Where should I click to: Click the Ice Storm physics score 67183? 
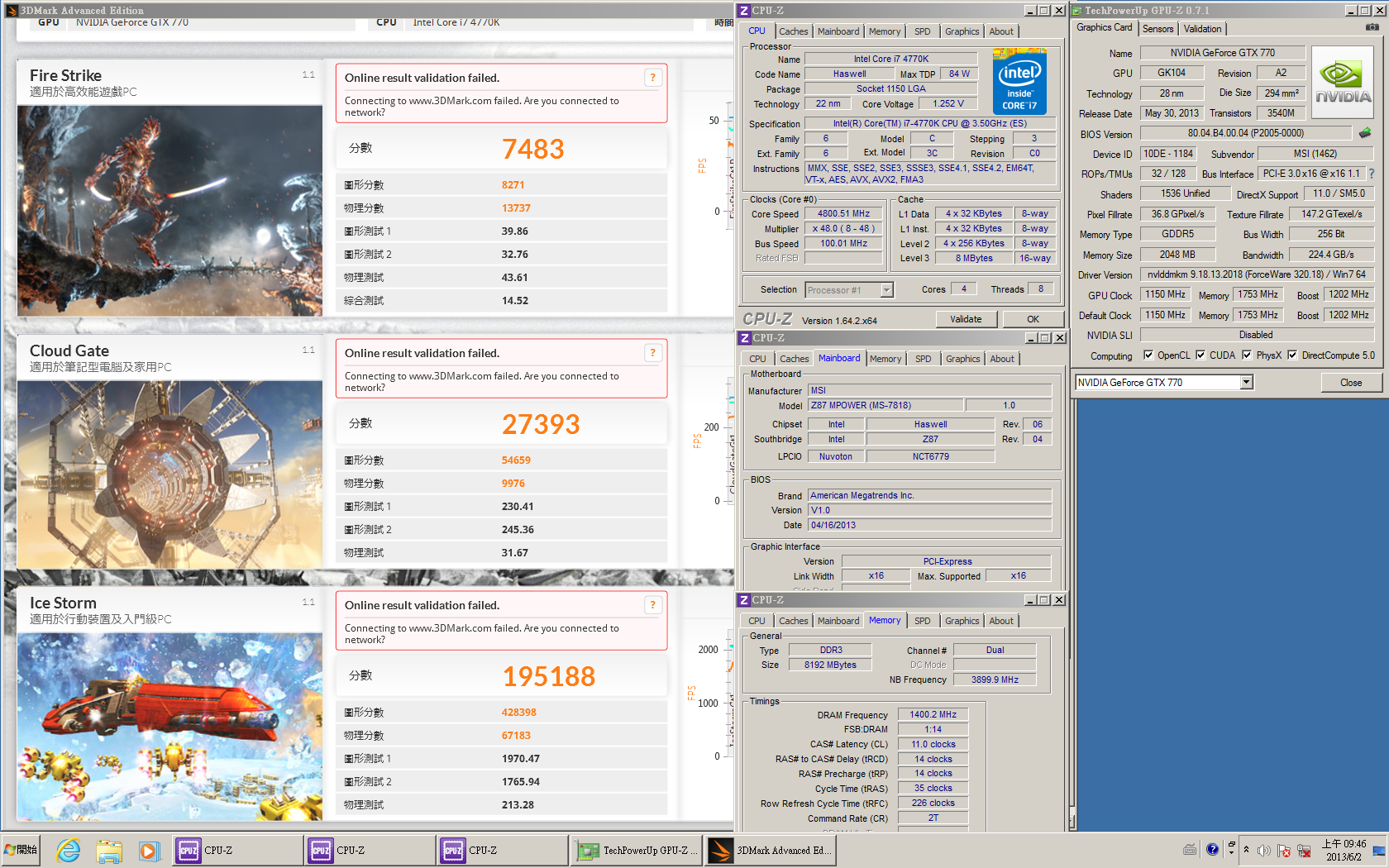516,736
